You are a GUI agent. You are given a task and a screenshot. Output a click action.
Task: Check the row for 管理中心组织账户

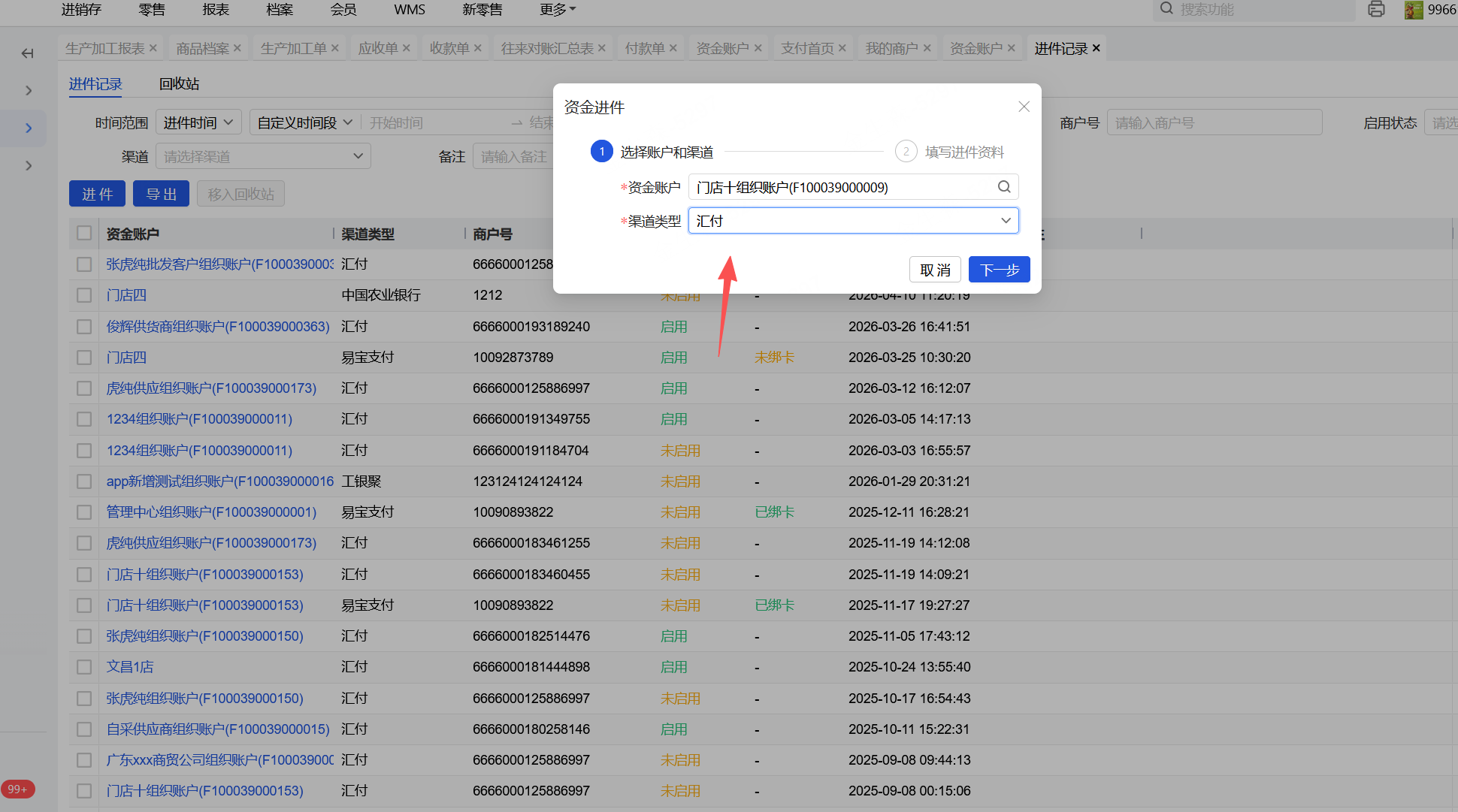[84, 512]
